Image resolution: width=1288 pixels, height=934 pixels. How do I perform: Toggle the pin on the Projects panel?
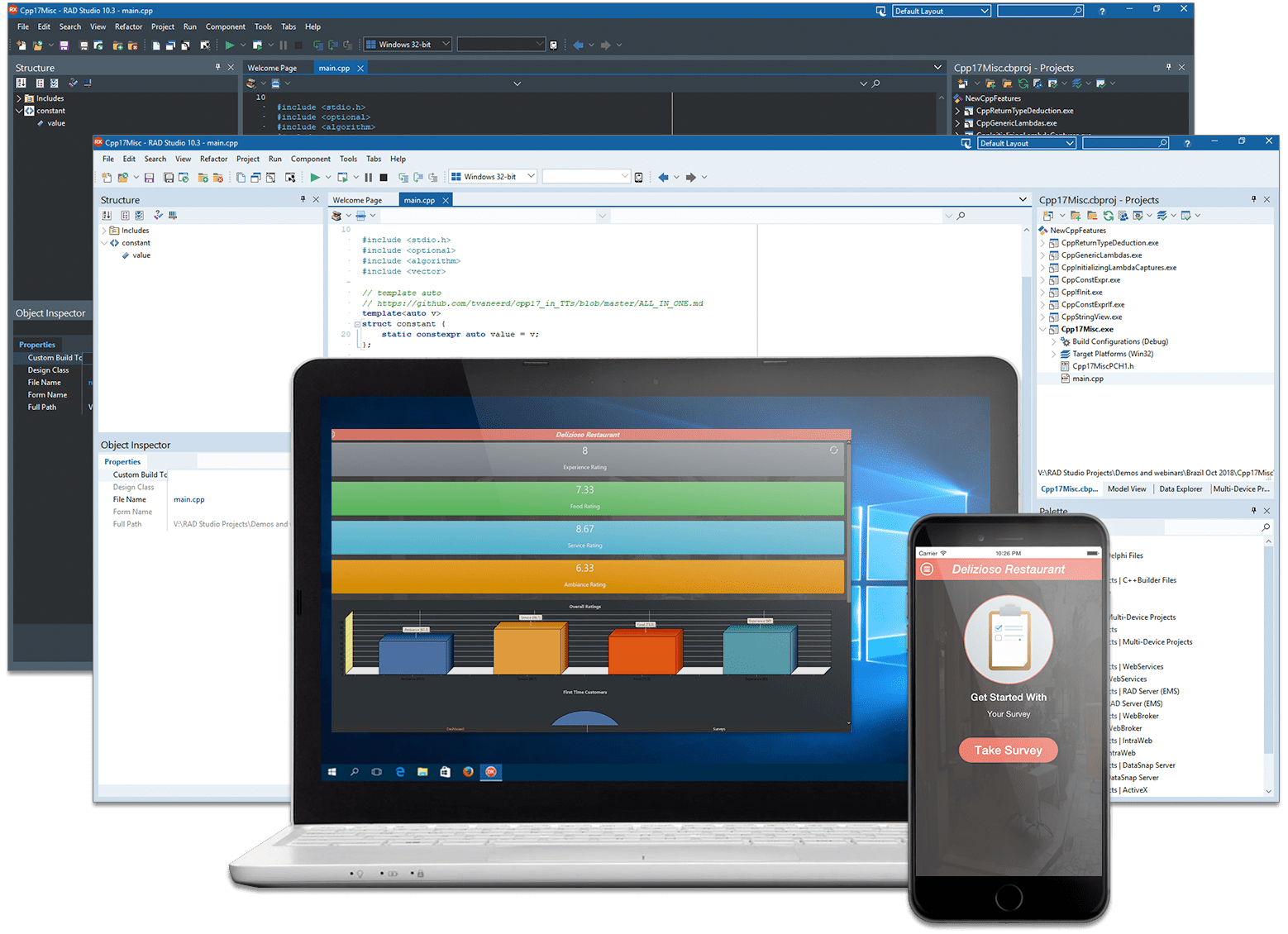(x=1254, y=199)
